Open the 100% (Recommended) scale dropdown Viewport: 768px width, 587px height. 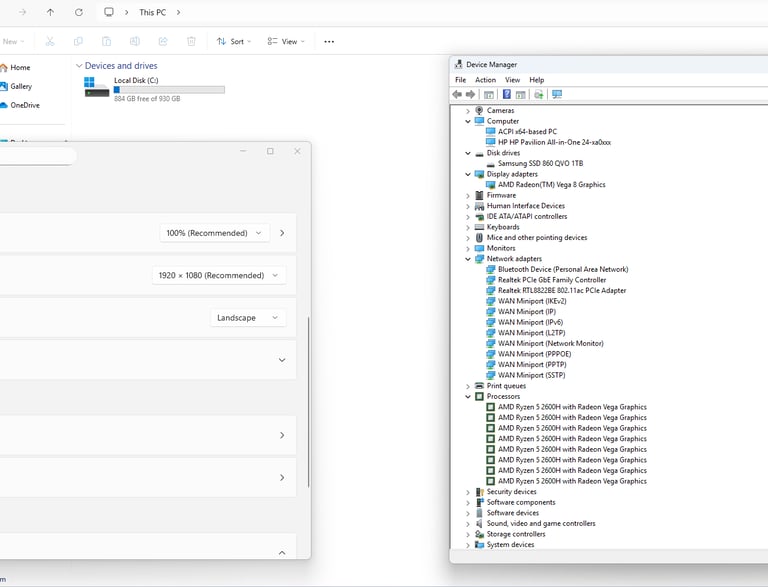point(215,233)
